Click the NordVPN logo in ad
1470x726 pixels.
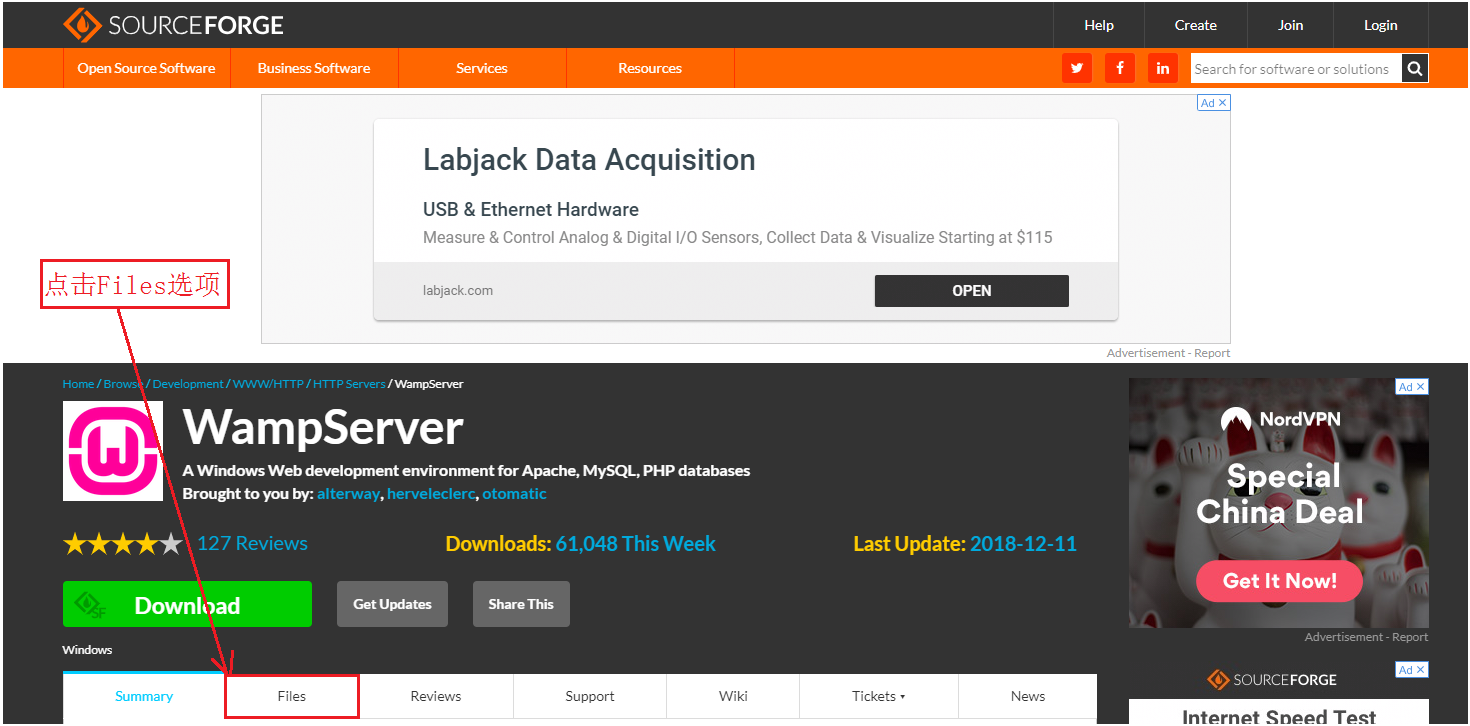pos(1280,419)
